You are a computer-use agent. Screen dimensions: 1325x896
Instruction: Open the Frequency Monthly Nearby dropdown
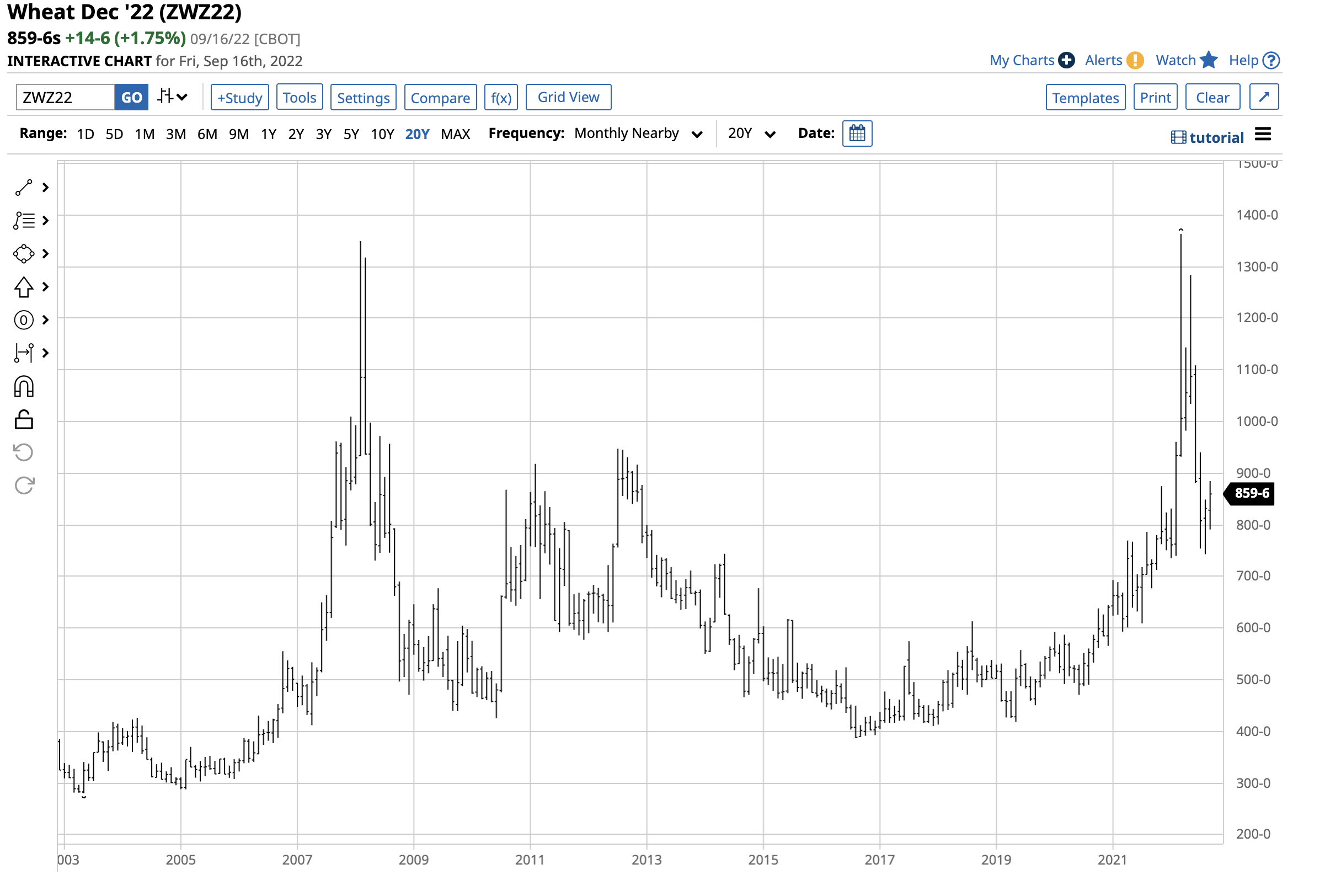pyautogui.click(x=640, y=134)
